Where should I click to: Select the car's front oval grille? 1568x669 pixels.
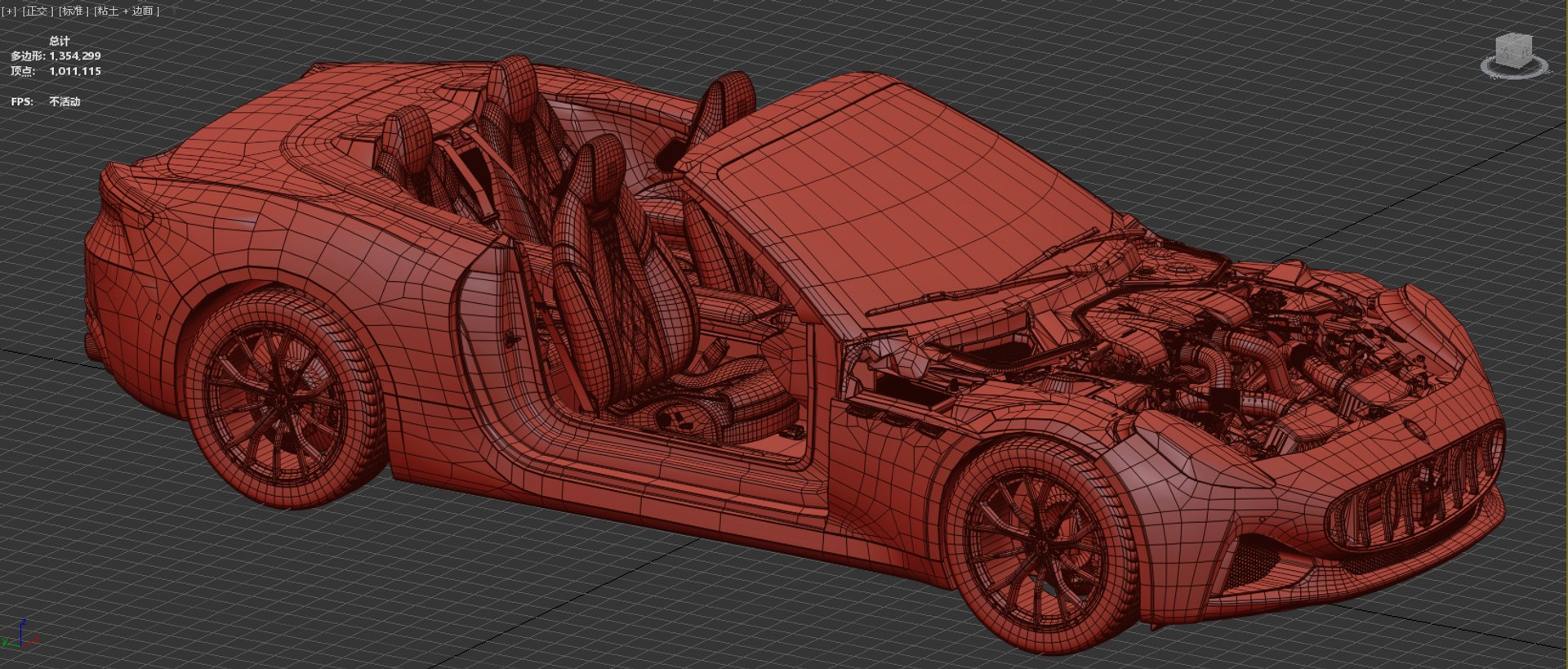(1415, 486)
